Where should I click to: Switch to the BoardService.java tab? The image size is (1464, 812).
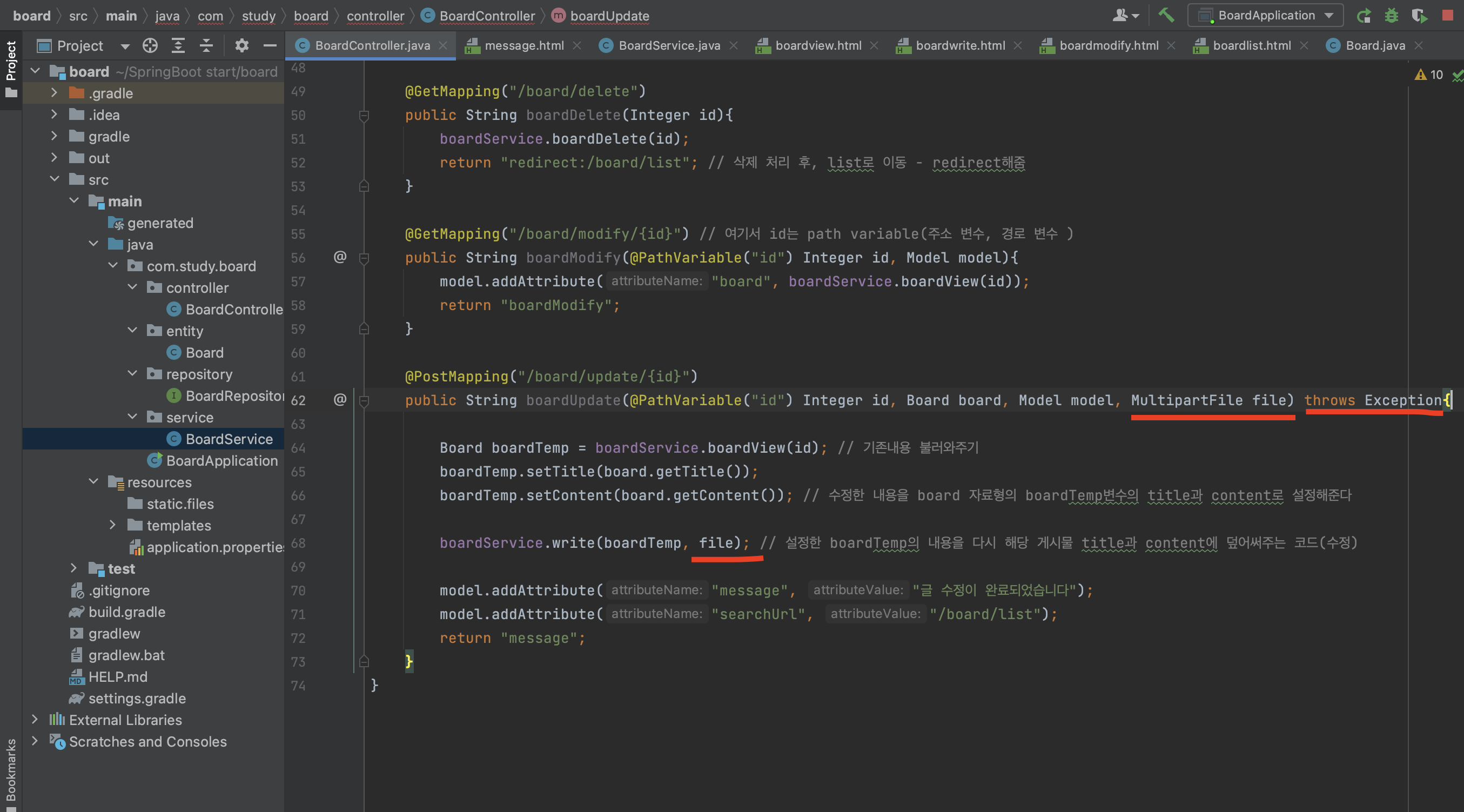[668, 45]
